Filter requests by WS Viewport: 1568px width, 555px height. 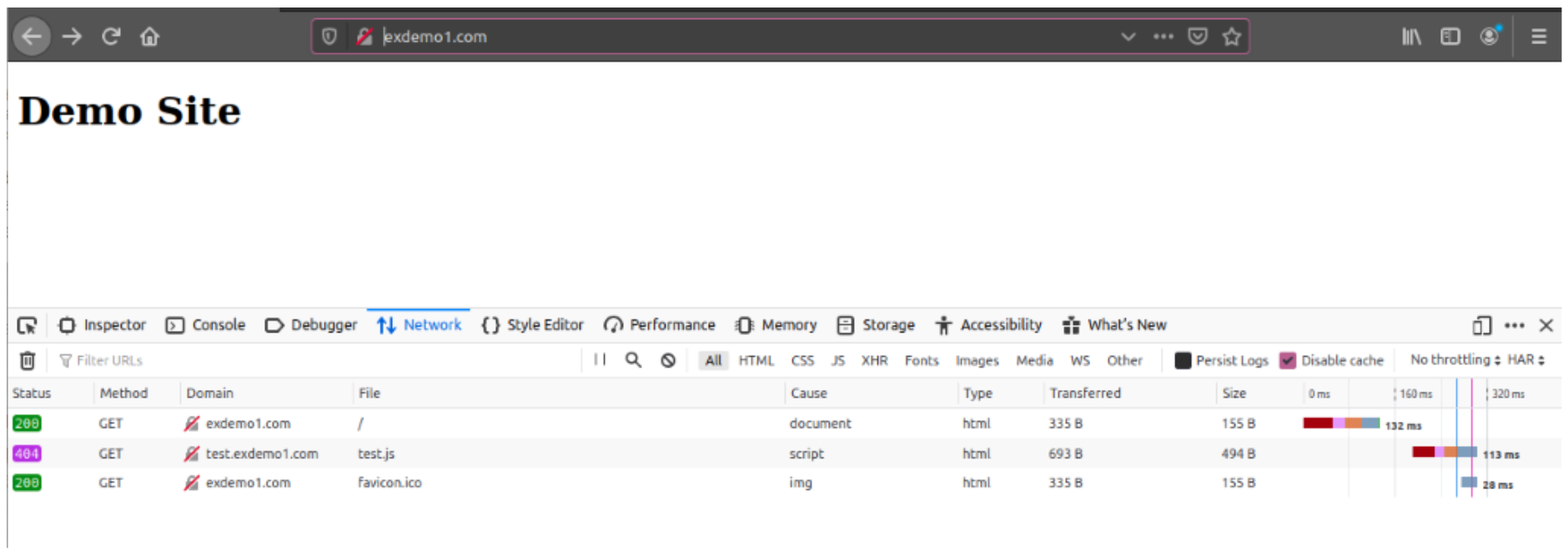[1080, 360]
